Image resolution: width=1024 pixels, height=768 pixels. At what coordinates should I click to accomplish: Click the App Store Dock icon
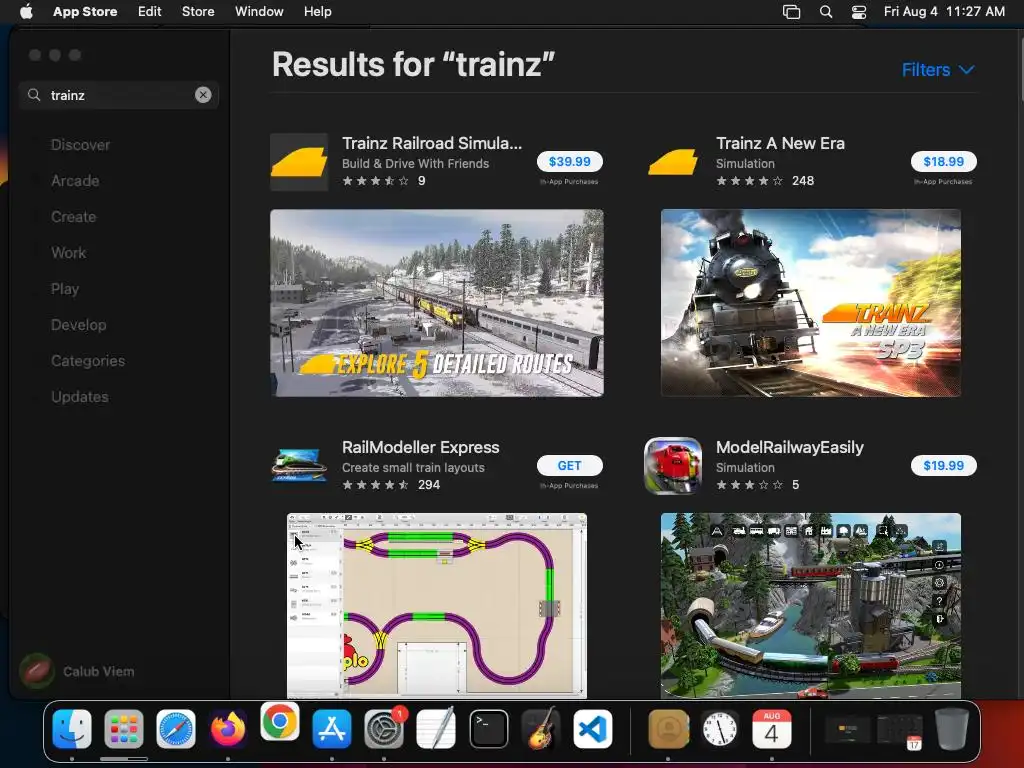[x=332, y=729]
